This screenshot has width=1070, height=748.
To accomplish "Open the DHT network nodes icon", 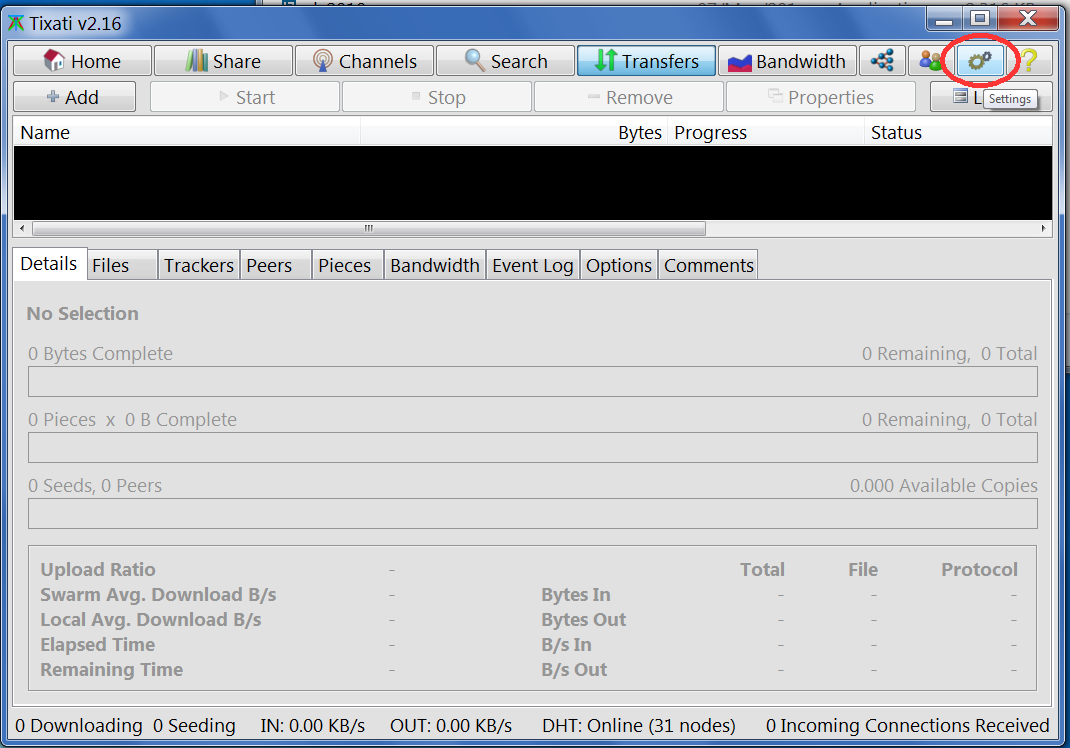I will pyautogui.click(x=882, y=61).
